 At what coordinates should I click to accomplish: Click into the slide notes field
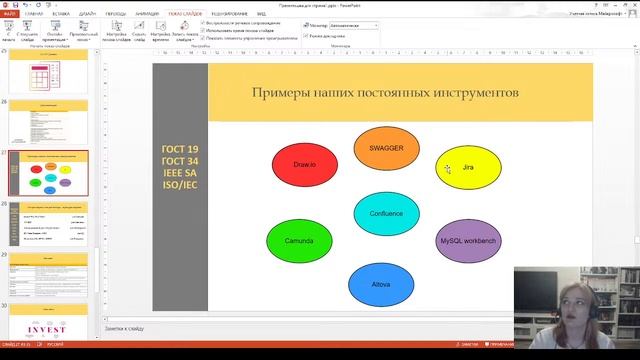(308, 329)
